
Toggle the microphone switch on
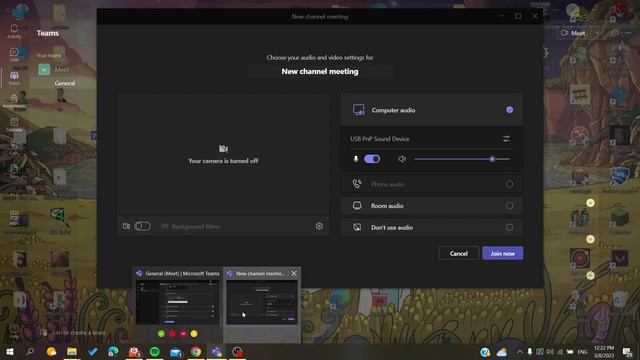click(372, 159)
